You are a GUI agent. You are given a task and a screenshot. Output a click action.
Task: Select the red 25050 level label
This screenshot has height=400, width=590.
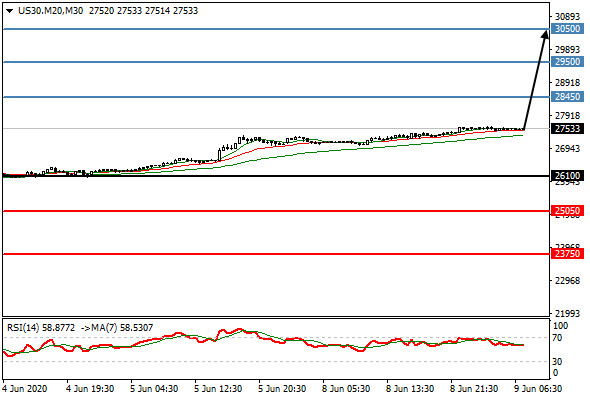(568, 211)
